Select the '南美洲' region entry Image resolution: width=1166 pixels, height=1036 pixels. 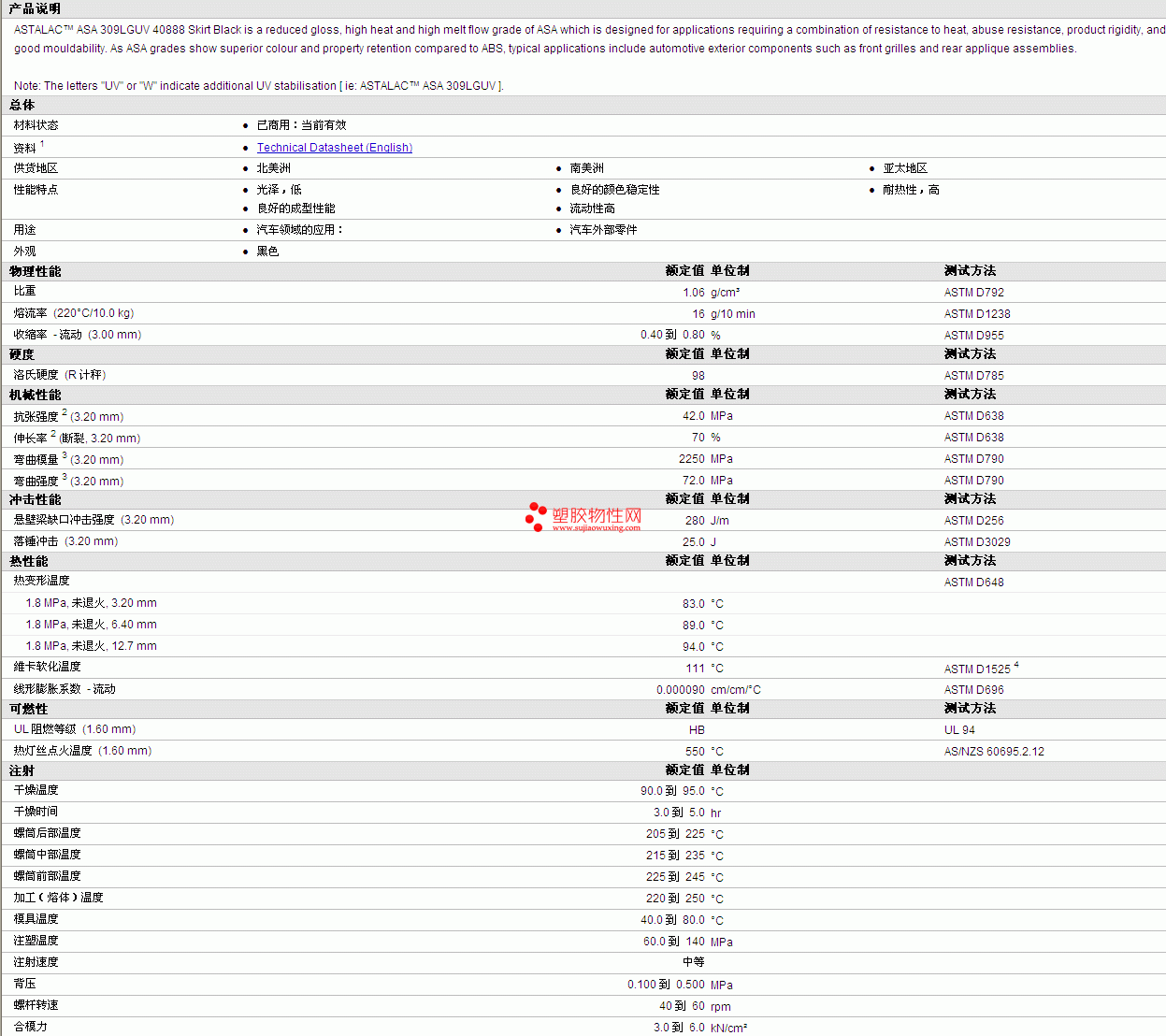coord(587,168)
